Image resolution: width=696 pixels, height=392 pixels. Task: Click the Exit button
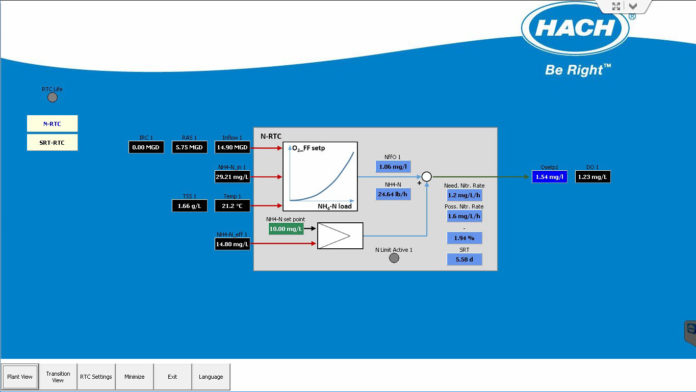click(172, 376)
